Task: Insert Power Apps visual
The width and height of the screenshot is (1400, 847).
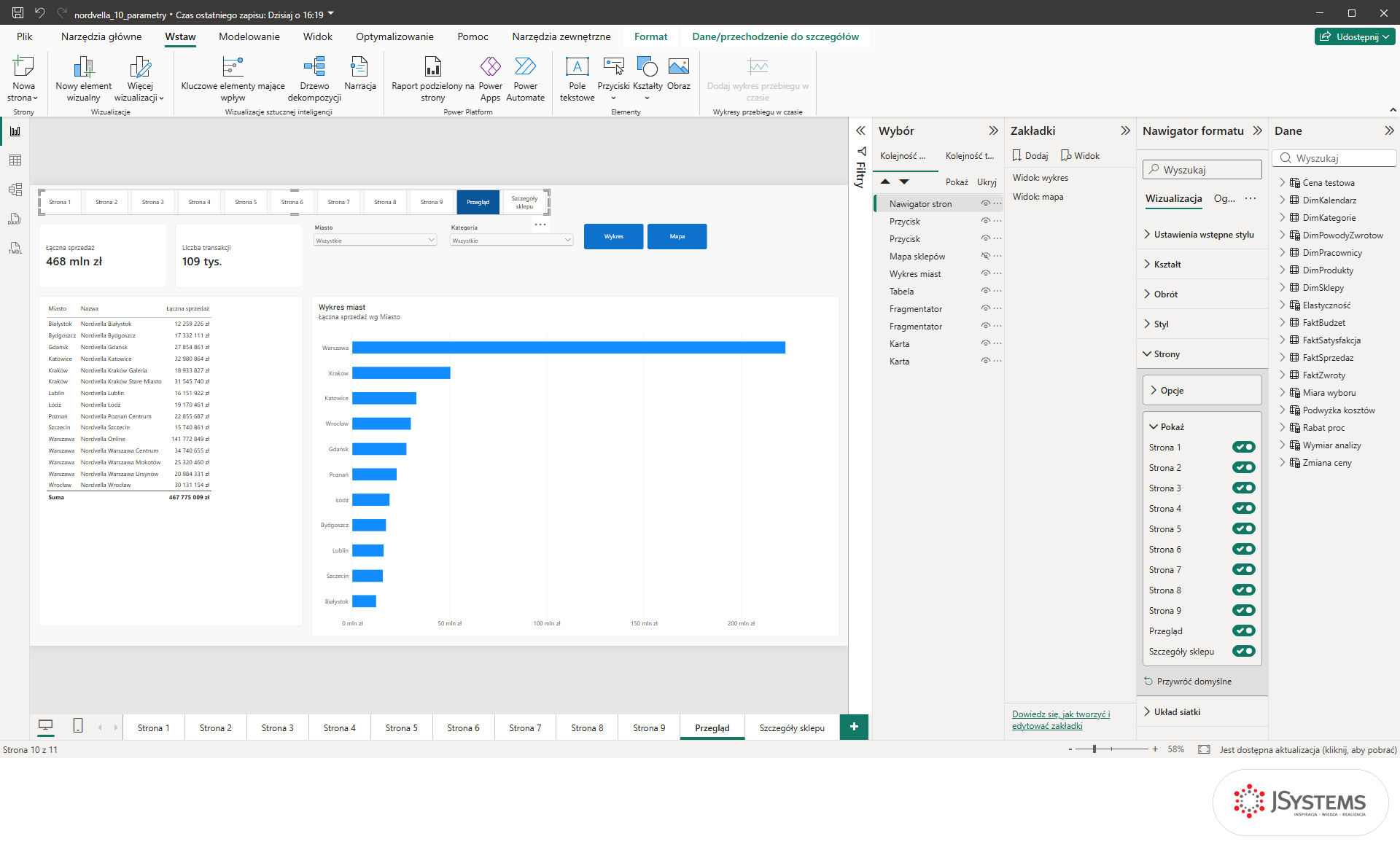Action: tap(490, 79)
